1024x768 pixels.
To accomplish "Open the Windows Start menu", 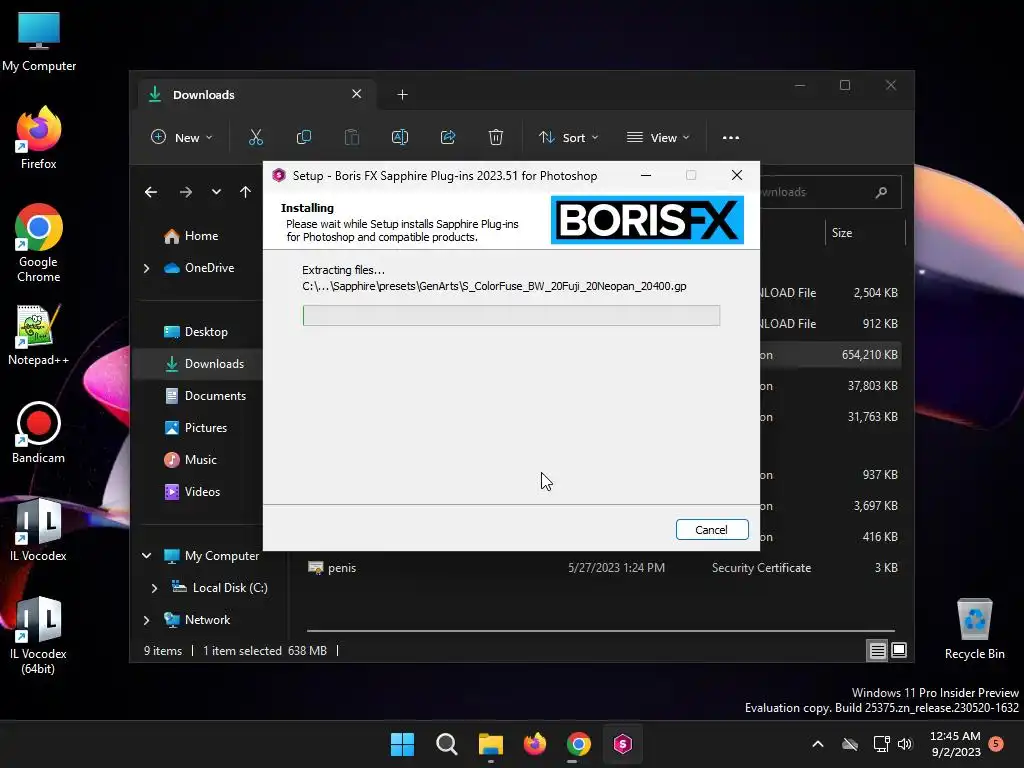I will (402, 744).
